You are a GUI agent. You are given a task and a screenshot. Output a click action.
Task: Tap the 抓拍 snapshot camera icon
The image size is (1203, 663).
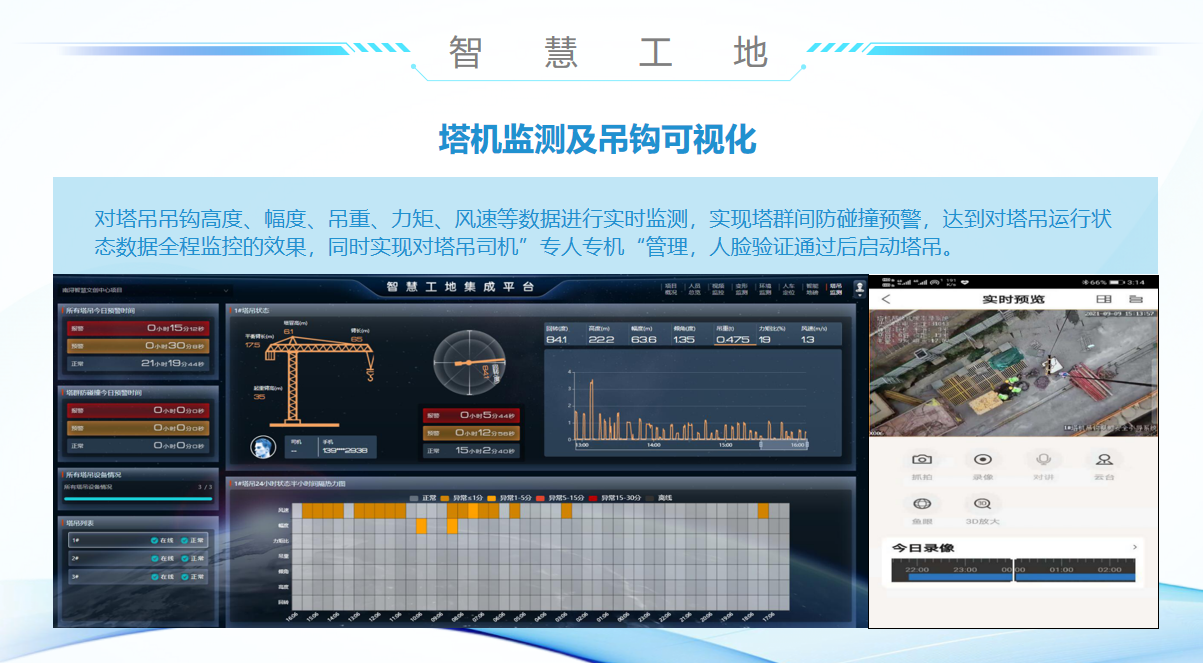click(x=921, y=460)
